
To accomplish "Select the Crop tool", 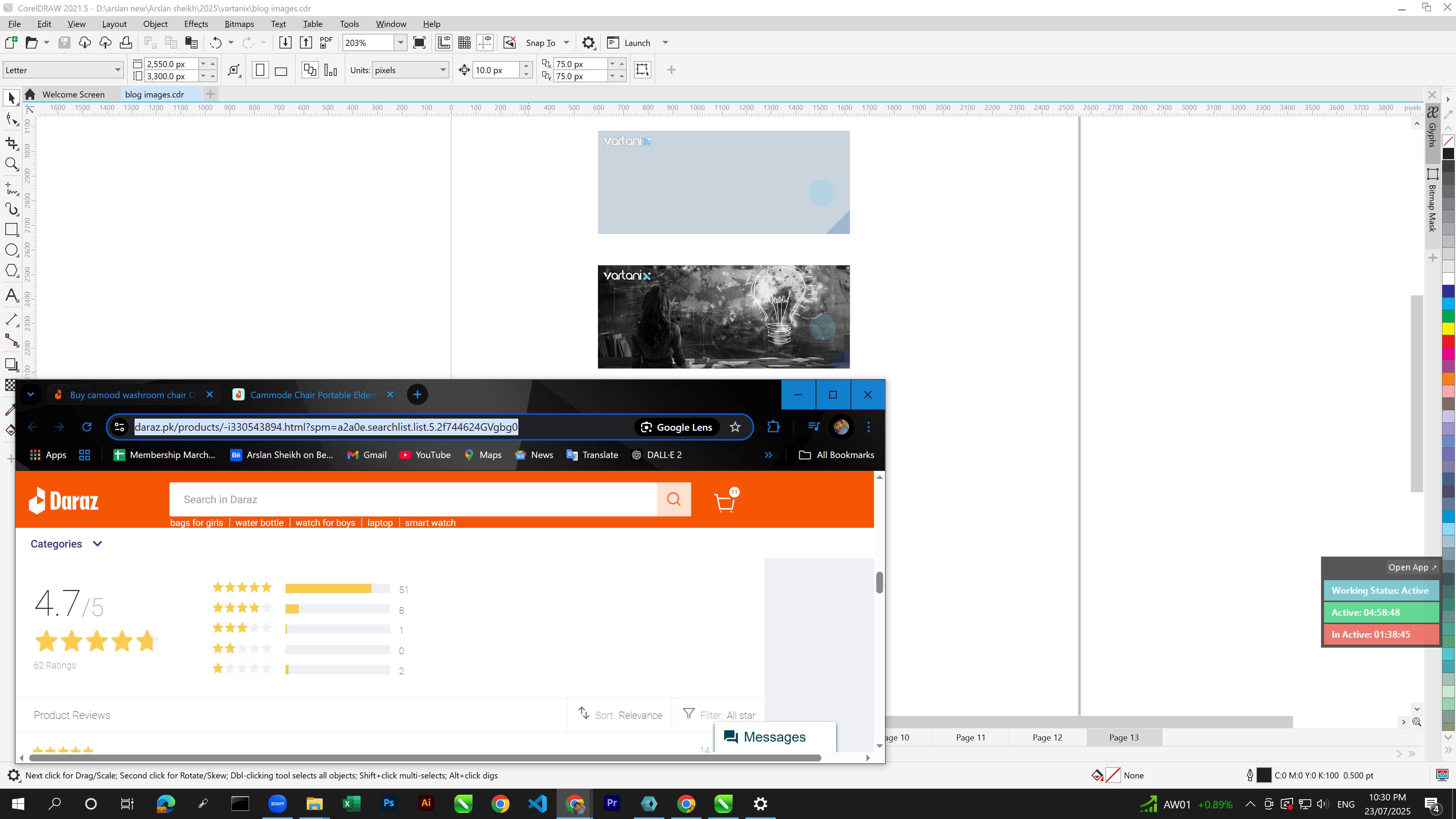I will pos(11,143).
